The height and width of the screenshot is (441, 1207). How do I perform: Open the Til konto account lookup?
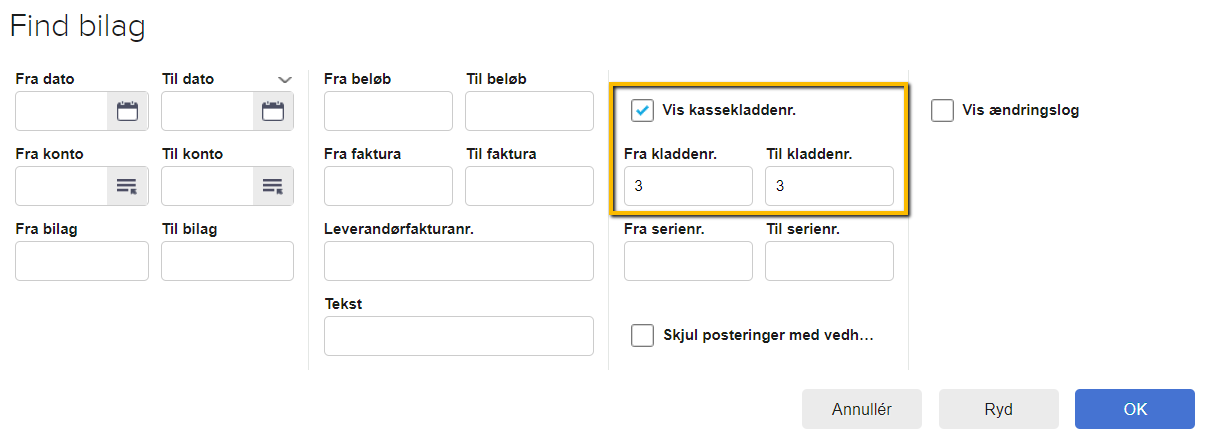coord(273,186)
